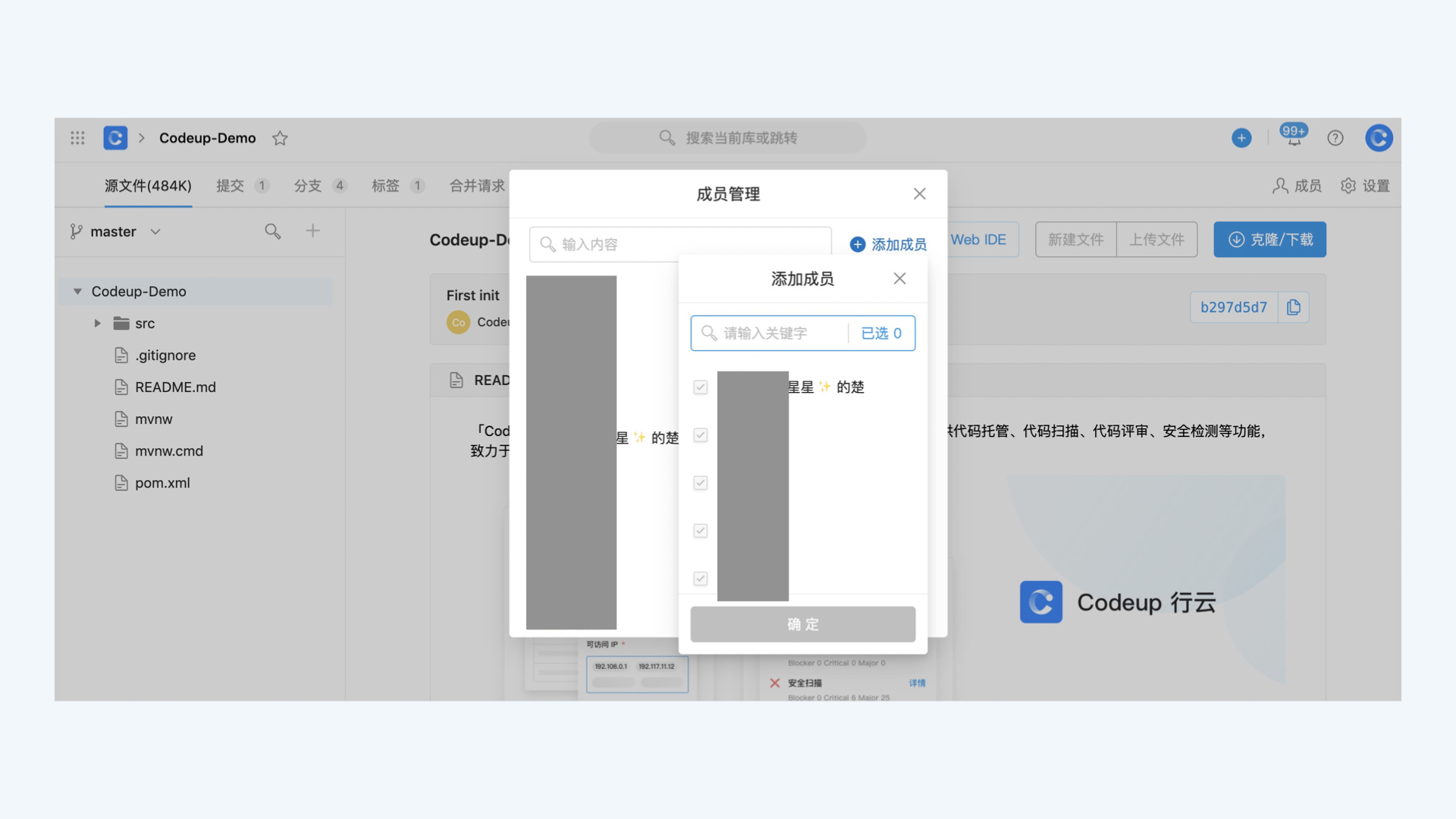Open 设置 settings gear
The height and width of the screenshot is (819, 1456).
[1365, 186]
